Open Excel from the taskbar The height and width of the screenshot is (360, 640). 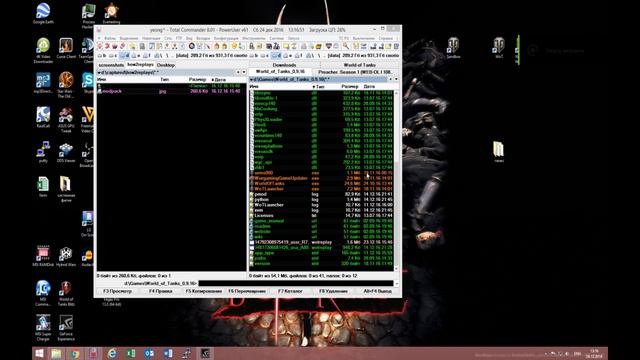coord(131,353)
